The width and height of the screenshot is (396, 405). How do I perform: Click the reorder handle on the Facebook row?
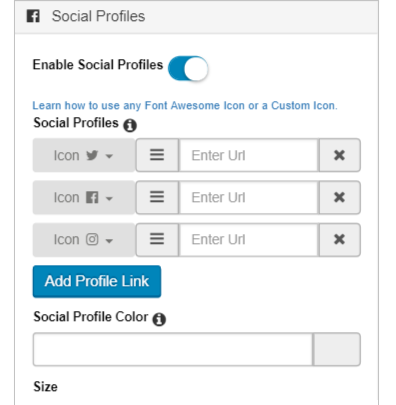coord(157,197)
